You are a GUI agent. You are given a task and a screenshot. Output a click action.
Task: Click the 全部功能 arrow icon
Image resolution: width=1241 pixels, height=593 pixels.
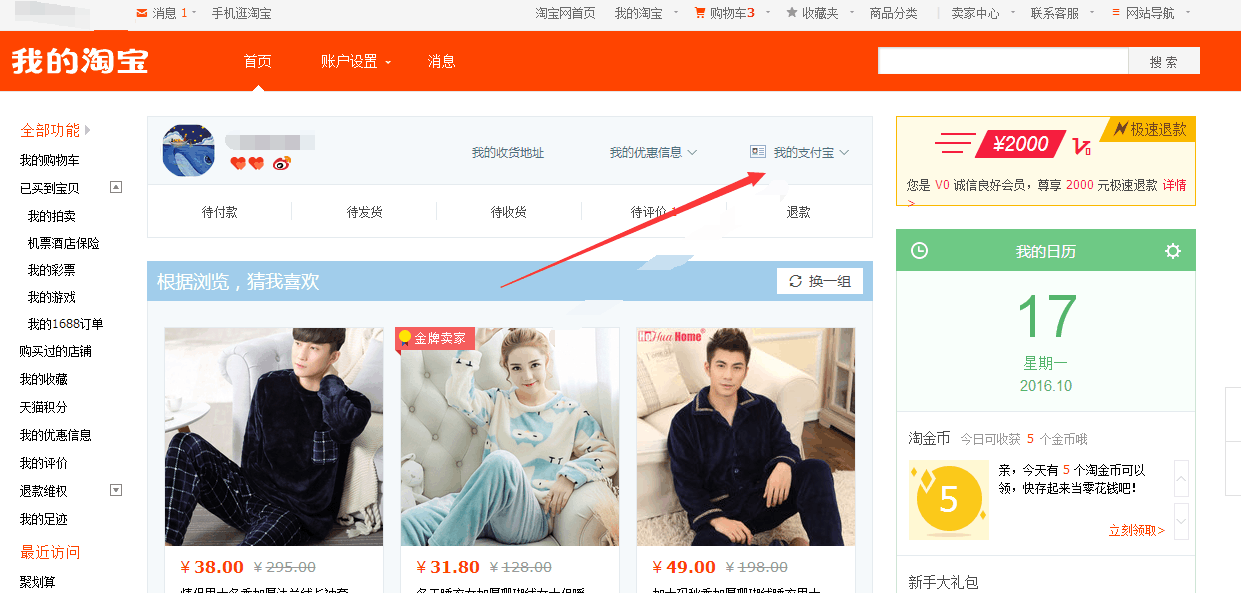pos(88,130)
